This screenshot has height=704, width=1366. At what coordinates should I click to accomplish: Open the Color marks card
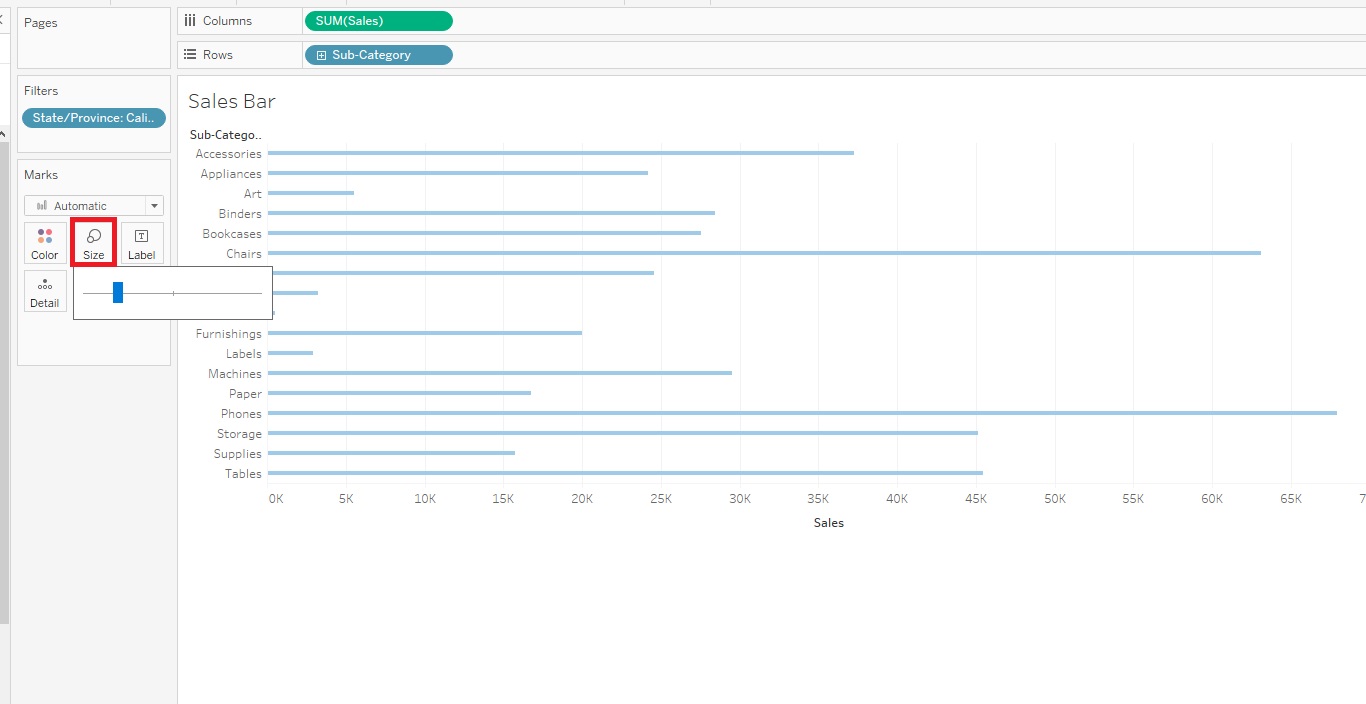(x=45, y=243)
